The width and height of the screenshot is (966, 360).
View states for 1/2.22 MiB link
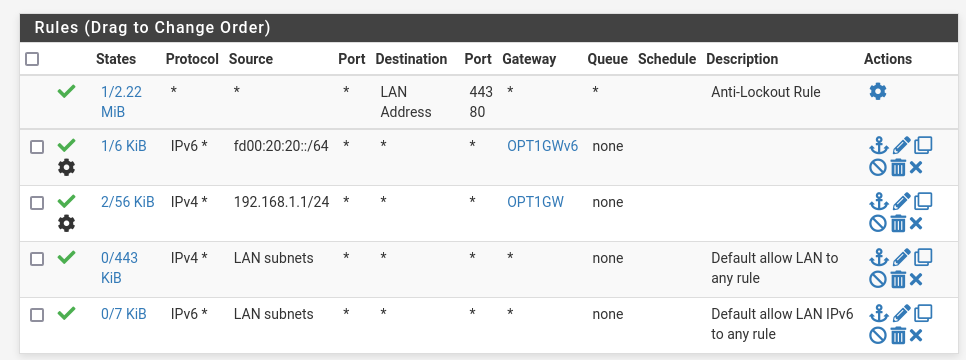pyautogui.click(x=121, y=102)
